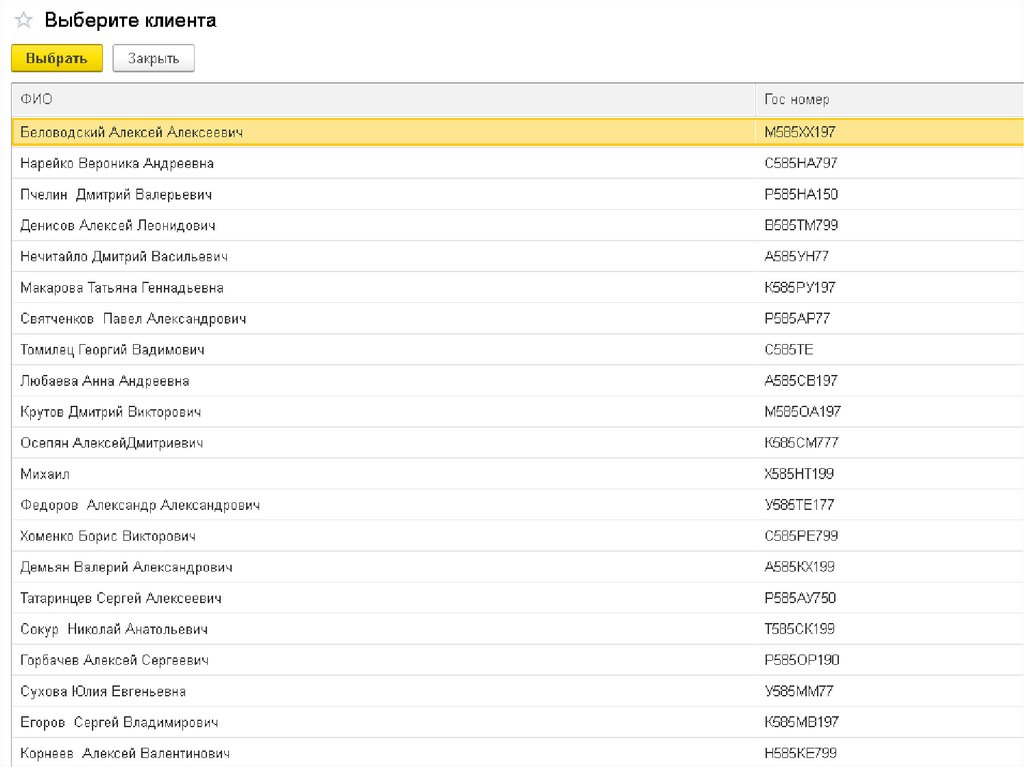Choose client Пчелин Дмитрий Валерьевич
This screenshot has width=1024, height=767.
(x=116, y=194)
